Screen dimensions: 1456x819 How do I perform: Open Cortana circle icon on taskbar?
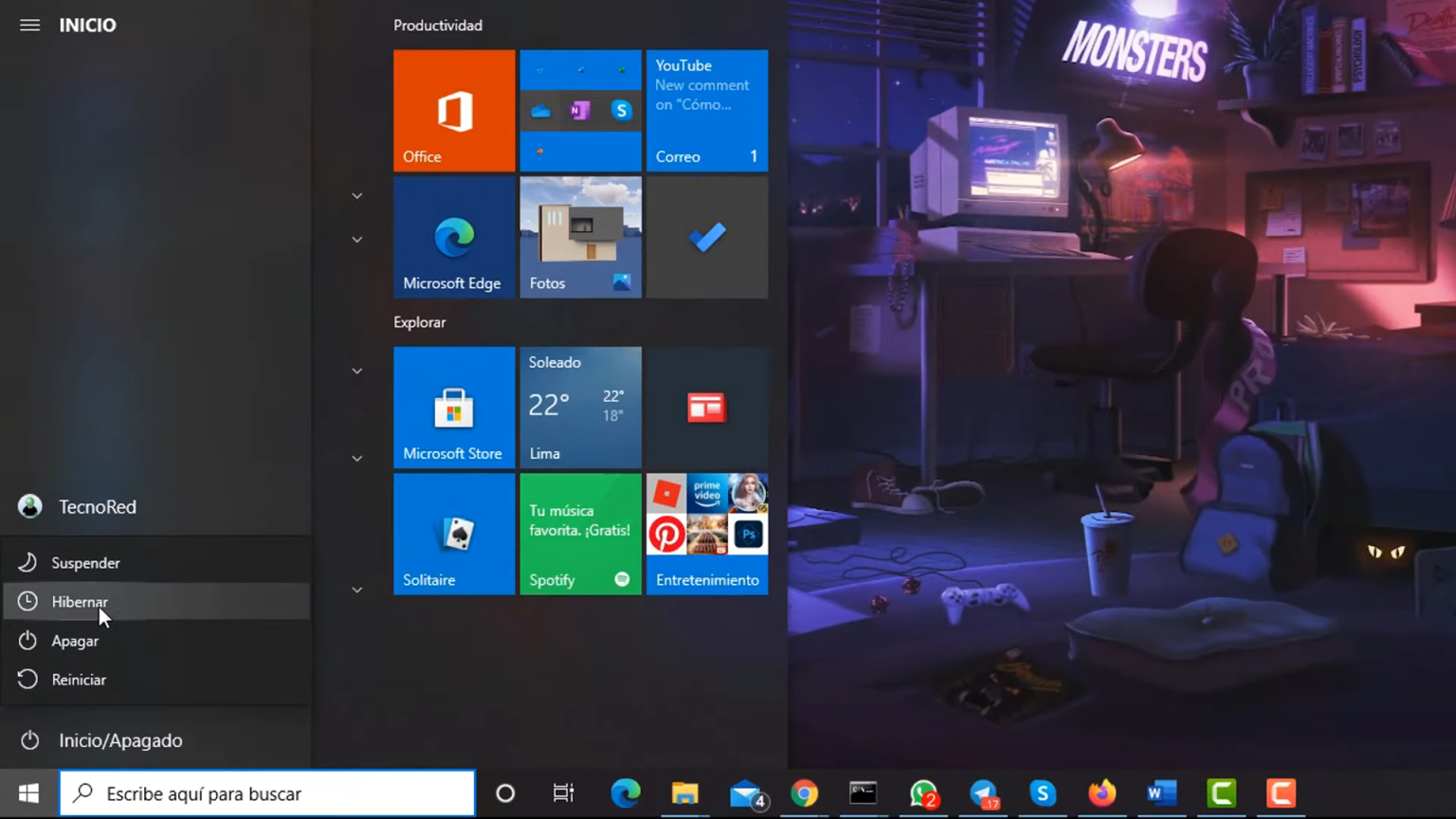(x=505, y=793)
